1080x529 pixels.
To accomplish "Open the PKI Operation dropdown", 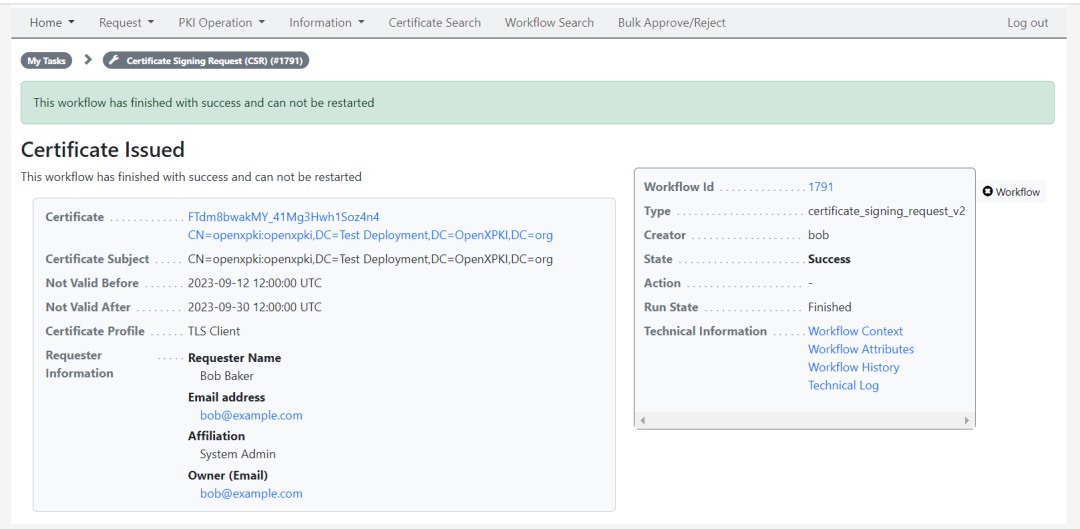I will coord(222,23).
